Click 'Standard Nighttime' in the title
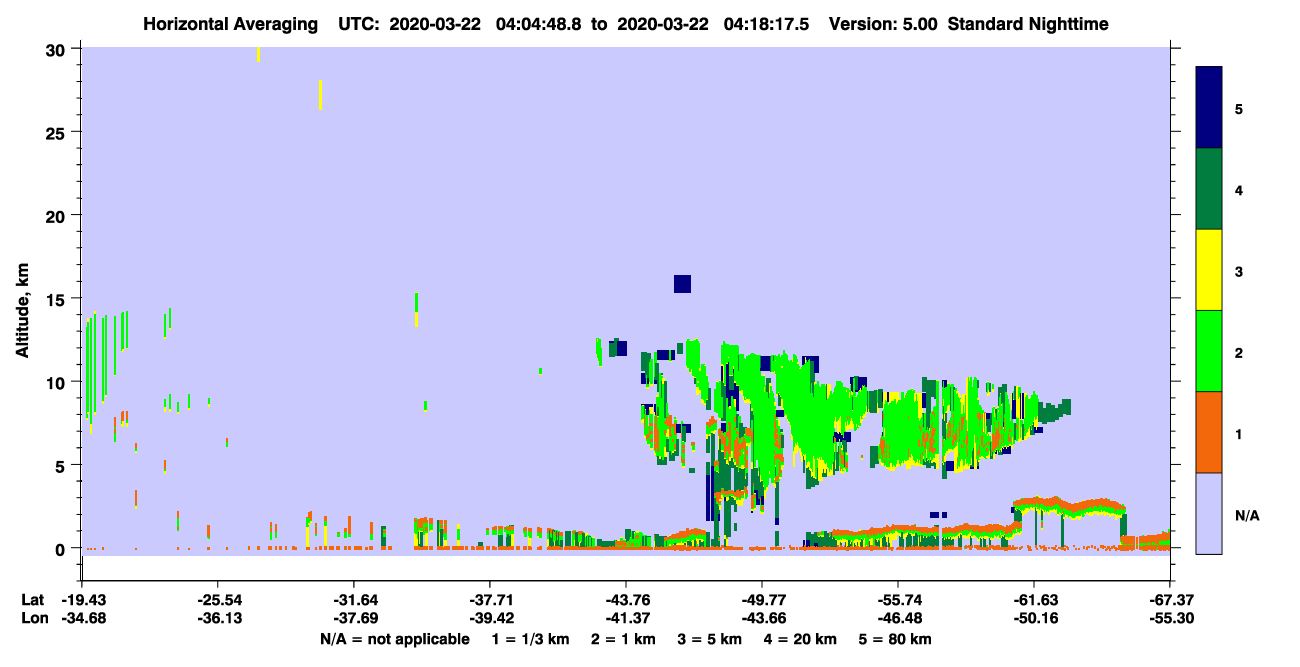 [1029, 24]
